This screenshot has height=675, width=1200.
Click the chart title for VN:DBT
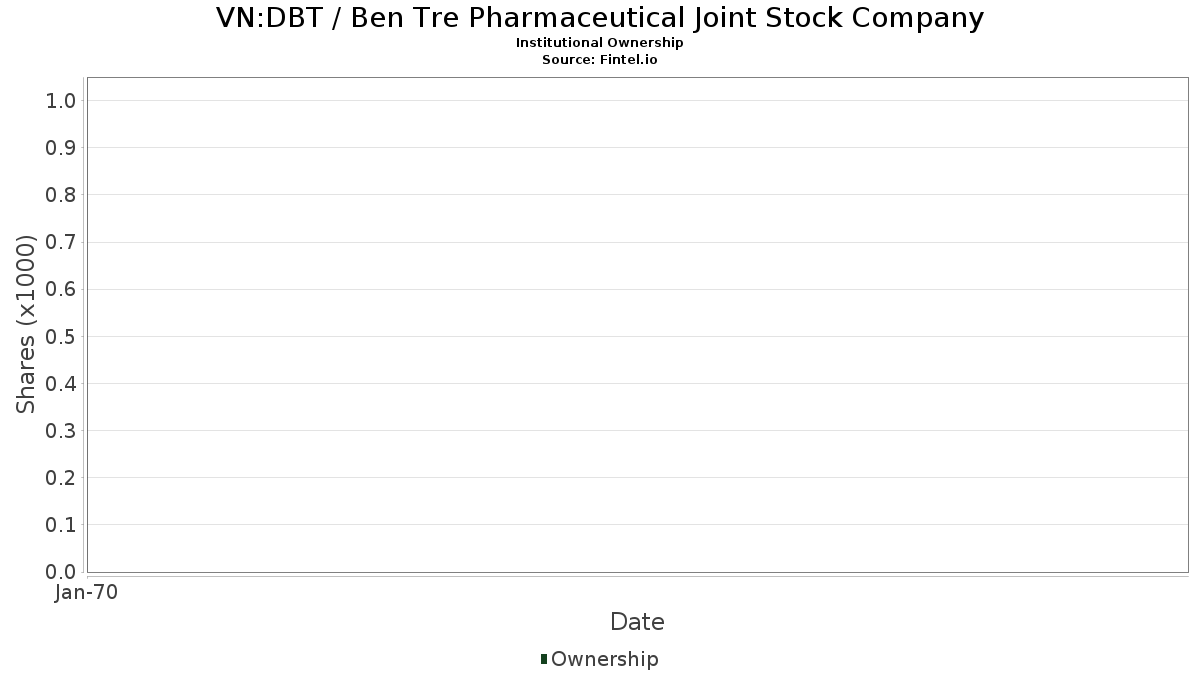600,18
